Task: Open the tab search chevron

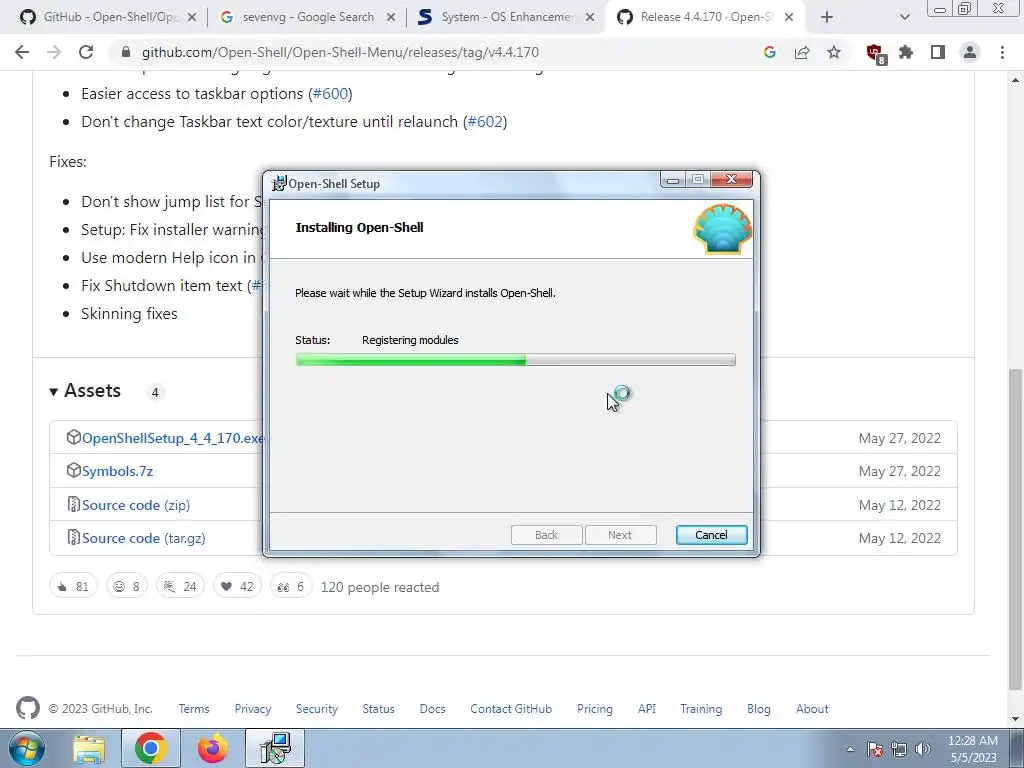Action: pyautogui.click(x=904, y=17)
